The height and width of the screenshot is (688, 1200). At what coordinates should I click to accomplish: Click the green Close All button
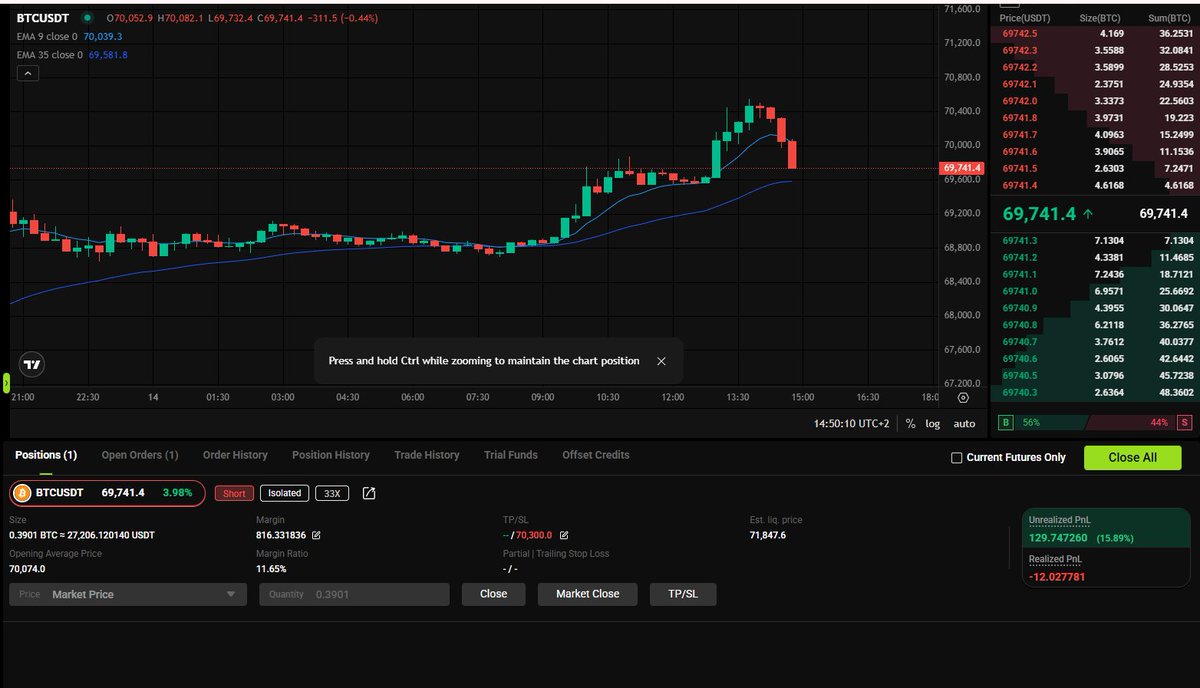(1133, 457)
